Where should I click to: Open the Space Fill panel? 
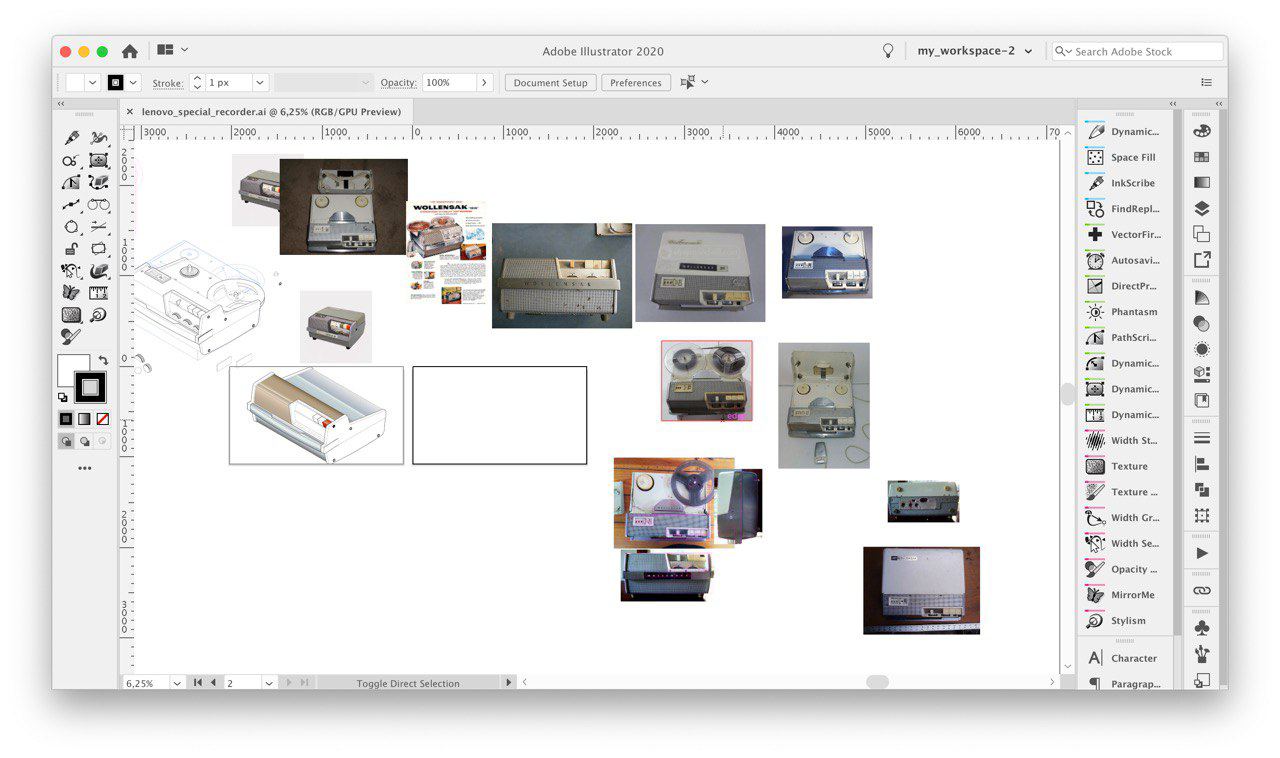tap(1124, 157)
